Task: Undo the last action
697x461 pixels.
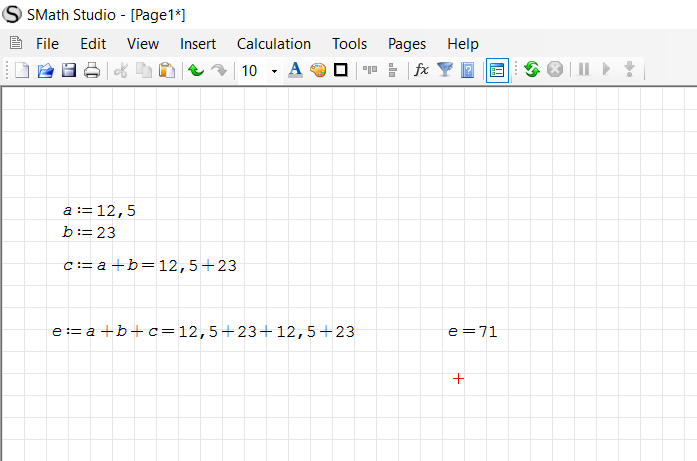Action: (x=196, y=70)
